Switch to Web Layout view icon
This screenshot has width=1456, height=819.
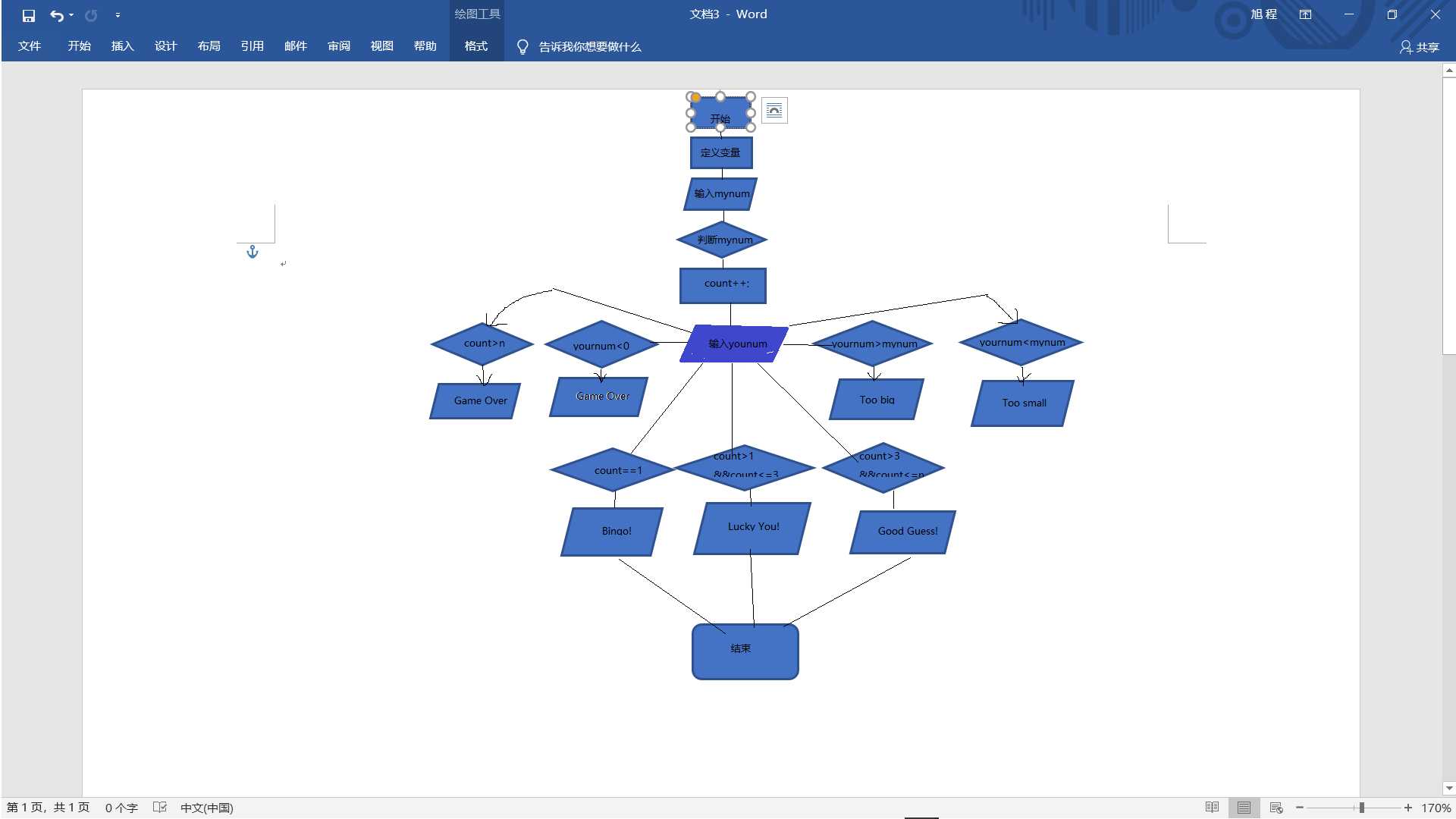click(x=1276, y=808)
